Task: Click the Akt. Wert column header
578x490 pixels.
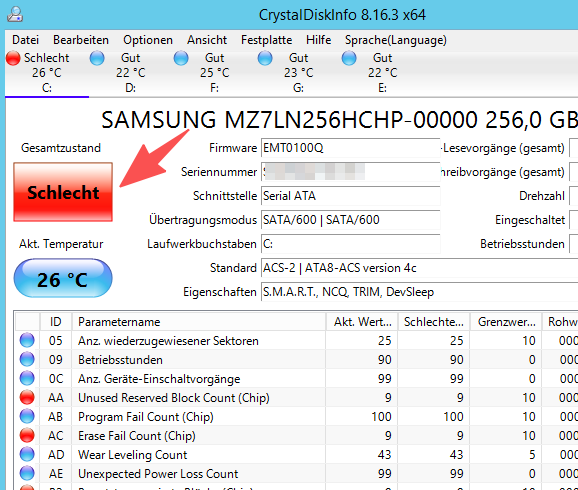Action: pos(362,322)
